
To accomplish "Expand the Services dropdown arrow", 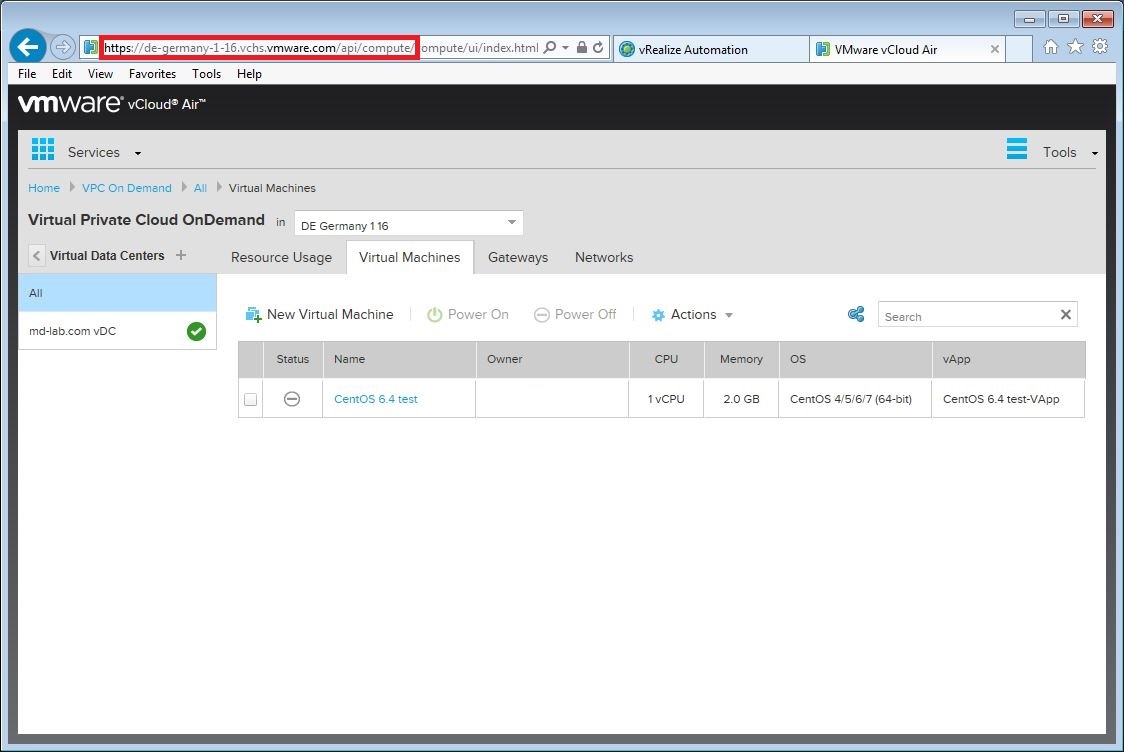I will [x=137, y=153].
